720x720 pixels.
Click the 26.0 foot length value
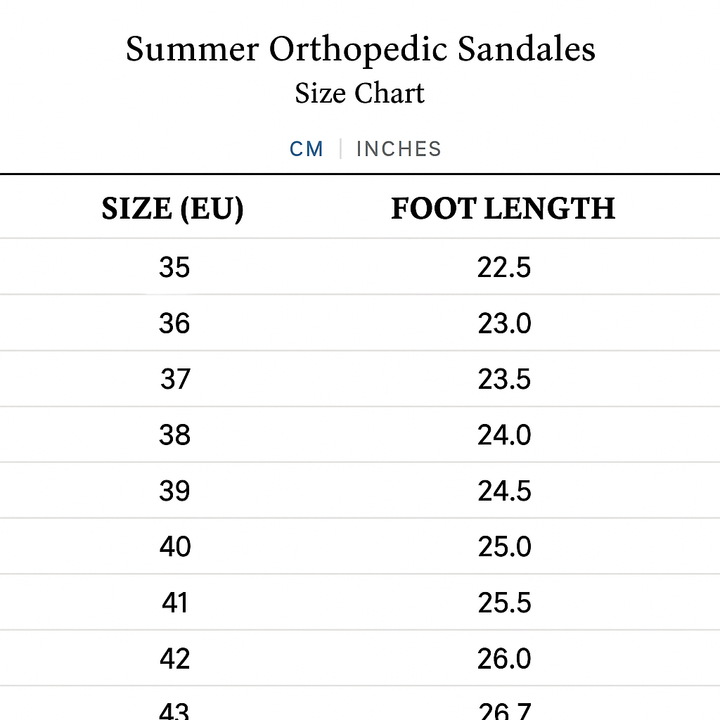tap(504, 660)
